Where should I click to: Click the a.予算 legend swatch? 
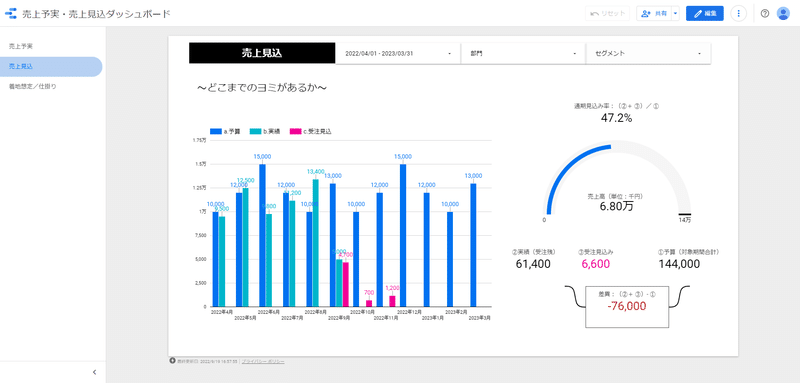pos(216,132)
